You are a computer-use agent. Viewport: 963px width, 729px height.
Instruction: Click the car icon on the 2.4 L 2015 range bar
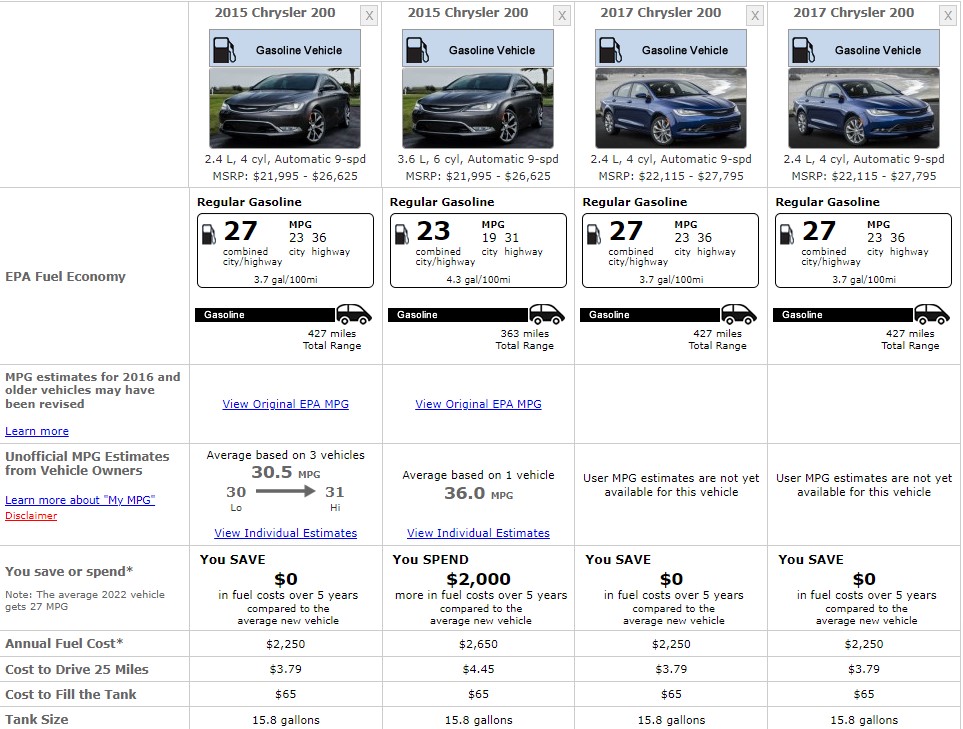[x=354, y=314]
